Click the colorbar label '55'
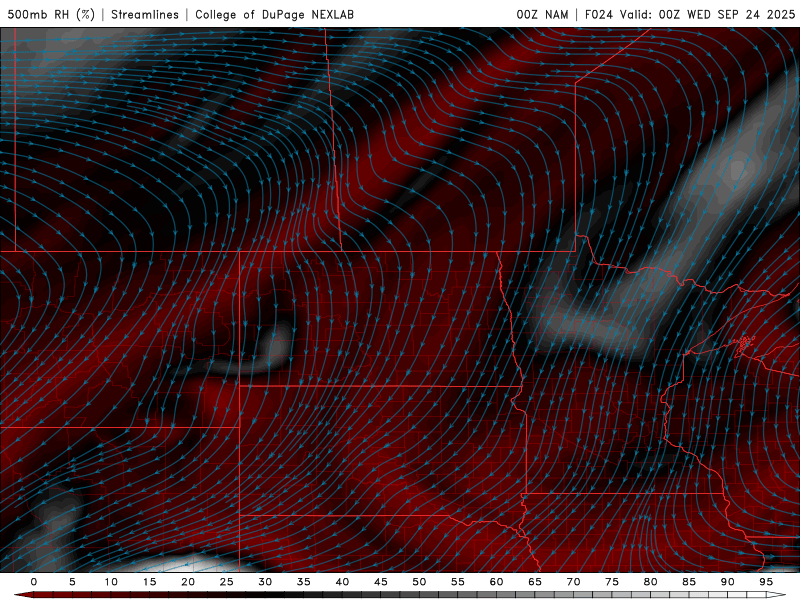The image size is (800, 600). click(x=458, y=582)
